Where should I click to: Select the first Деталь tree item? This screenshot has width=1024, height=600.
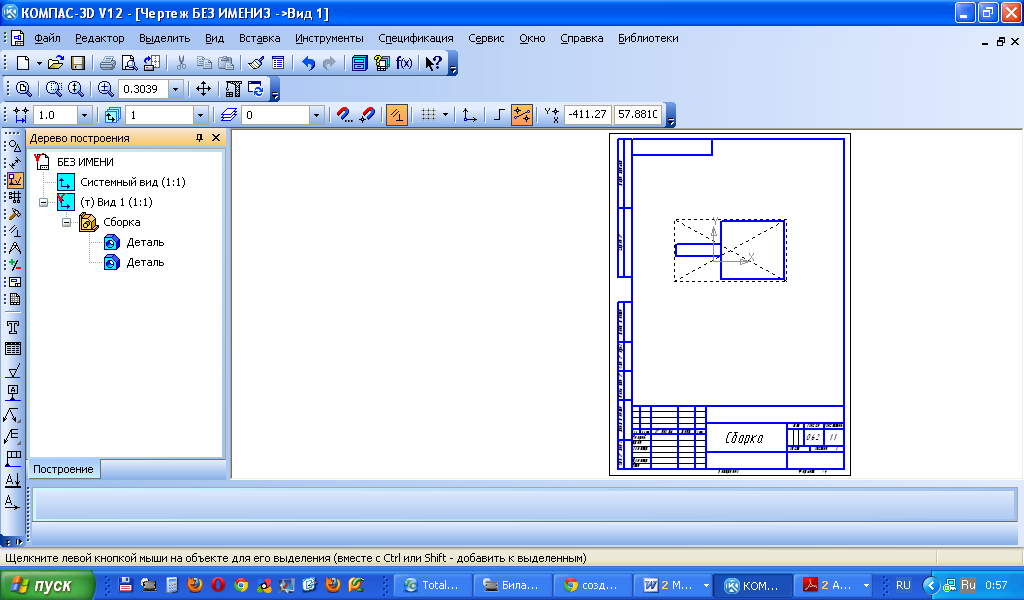[x=145, y=242]
